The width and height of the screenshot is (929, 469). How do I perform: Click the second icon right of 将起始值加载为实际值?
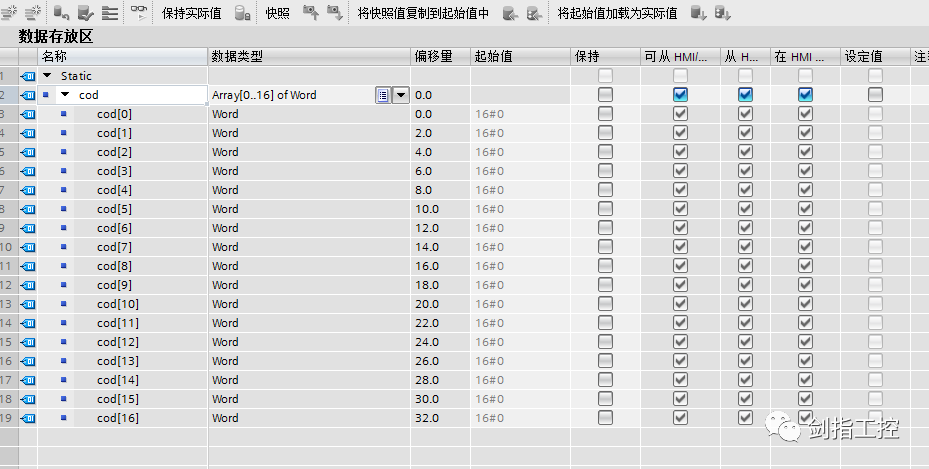coord(723,13)
